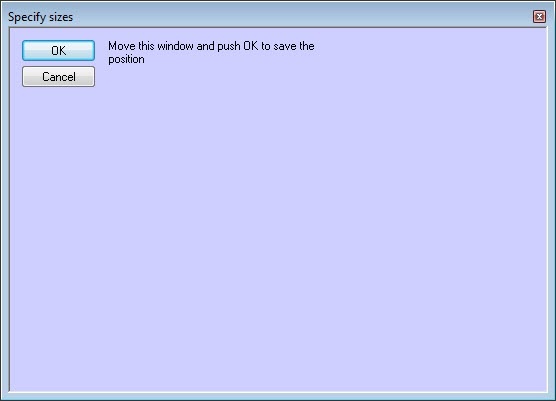Image resolution: width=556 pixels, height=401 pixels.
Task: Click the words 'save the' in the message
Action: [294, 46]
